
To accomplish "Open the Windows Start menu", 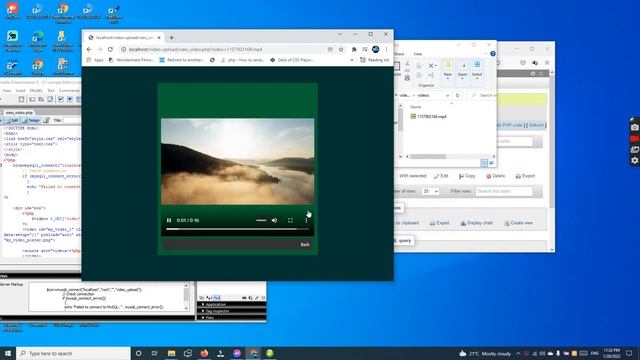I will [8, 353].
